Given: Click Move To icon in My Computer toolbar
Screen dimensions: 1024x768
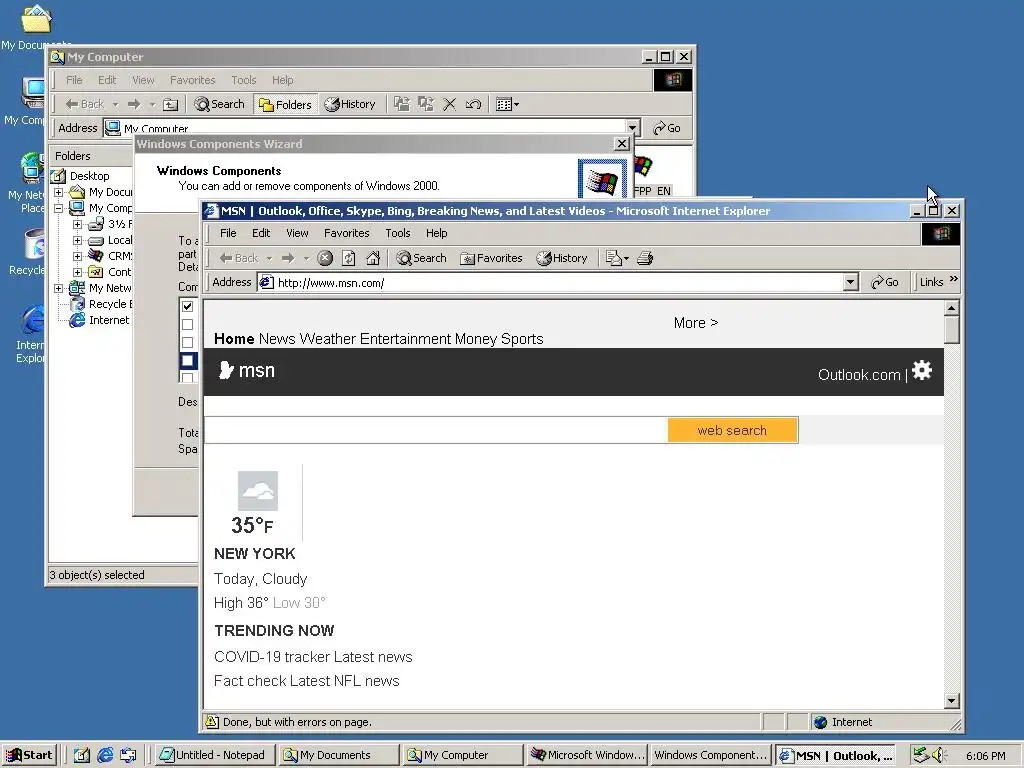Looking at the screenshot, I should coord(402,104).
